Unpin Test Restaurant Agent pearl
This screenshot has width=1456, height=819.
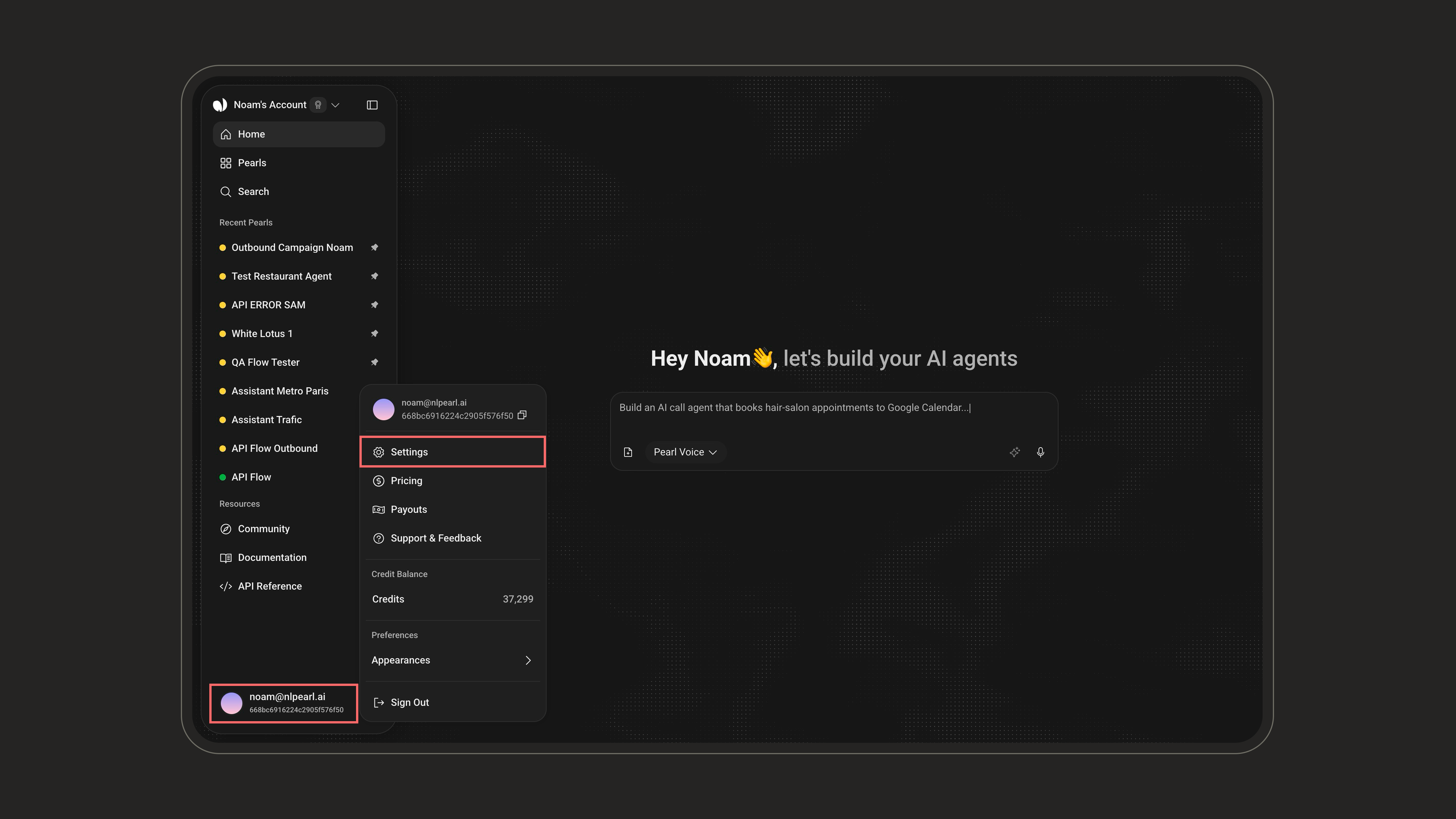tap(374, 276)
